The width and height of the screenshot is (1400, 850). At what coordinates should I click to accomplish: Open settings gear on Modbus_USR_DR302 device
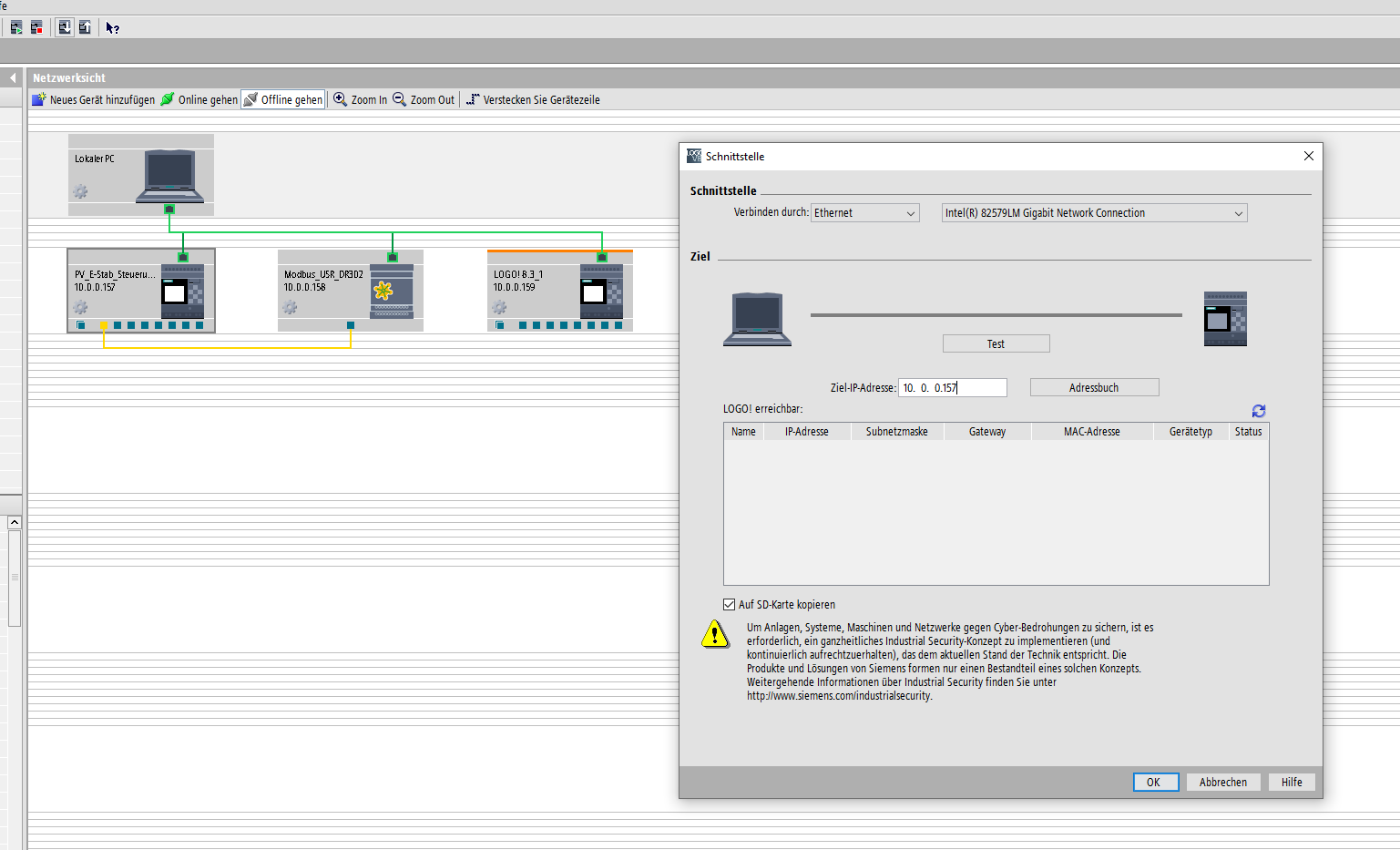pyautogui.click(x=290, y=307)
